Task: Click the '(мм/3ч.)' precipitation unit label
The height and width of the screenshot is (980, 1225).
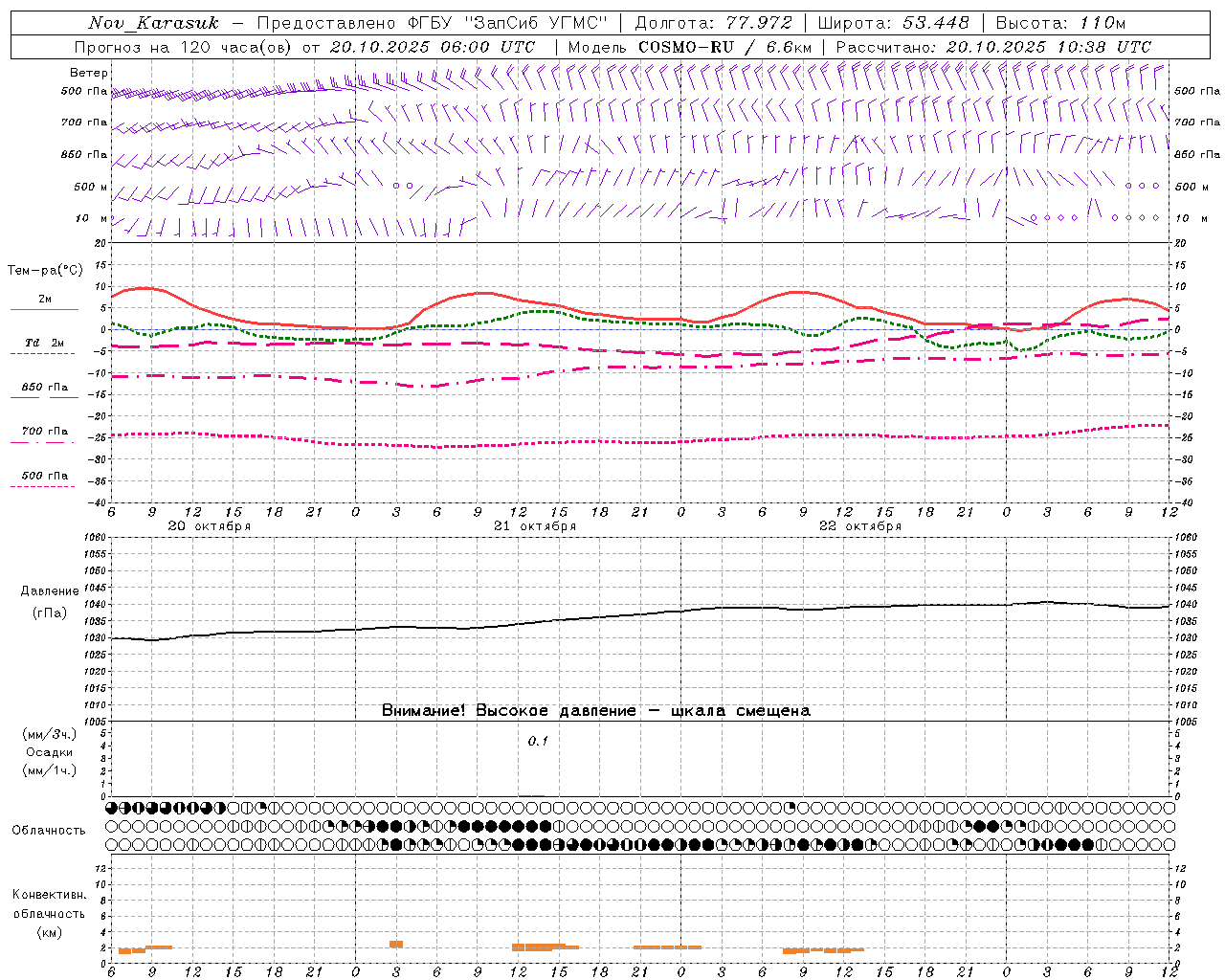Action: click(x=50, y=734)
